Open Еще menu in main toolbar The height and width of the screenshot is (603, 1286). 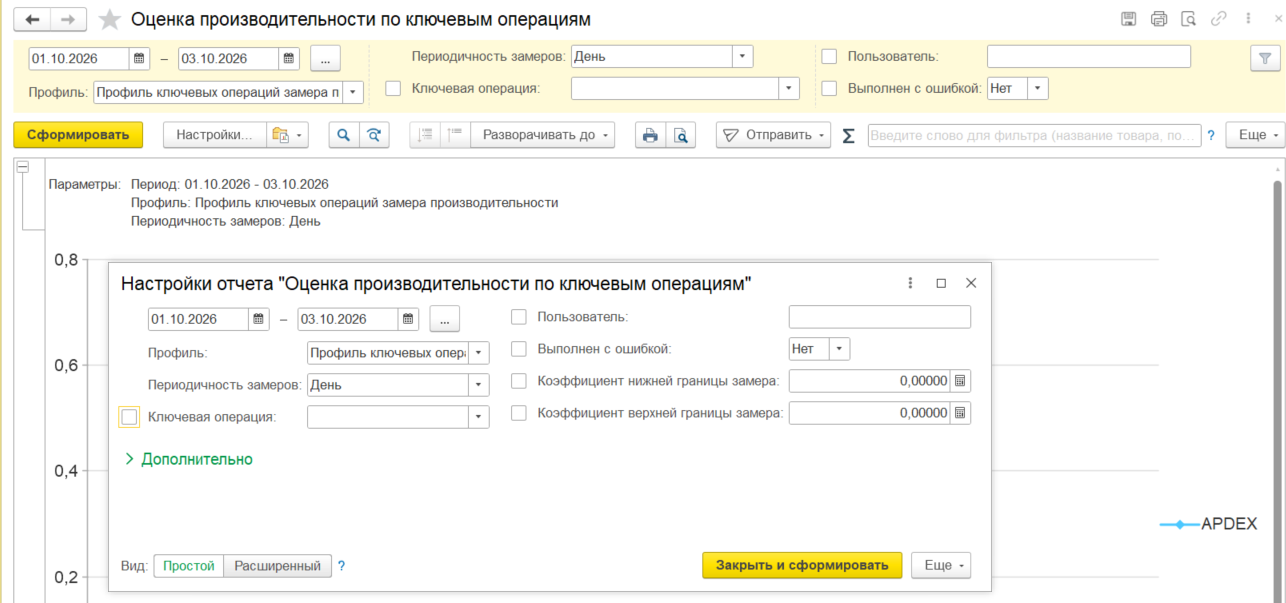(1254, 135)
